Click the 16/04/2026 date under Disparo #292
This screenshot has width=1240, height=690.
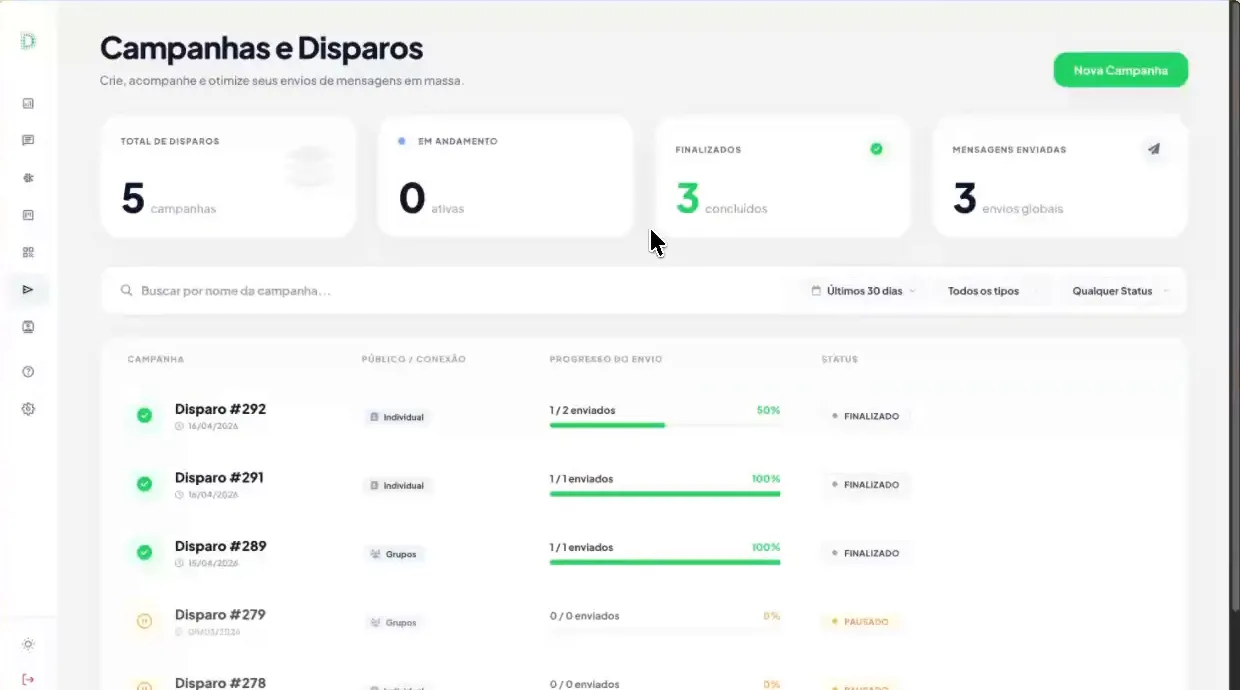point(212,426)
